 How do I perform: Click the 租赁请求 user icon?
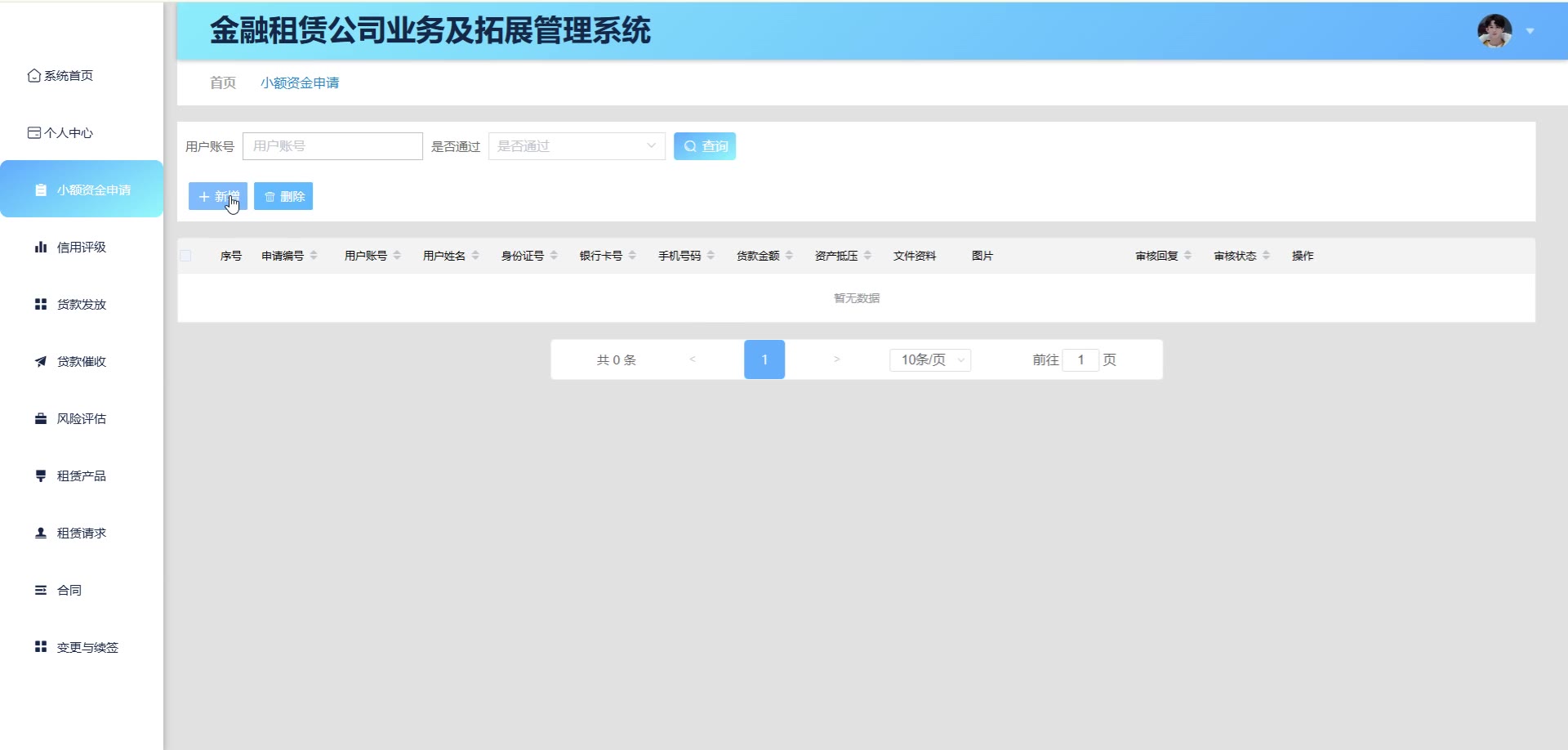coord(41,533)
